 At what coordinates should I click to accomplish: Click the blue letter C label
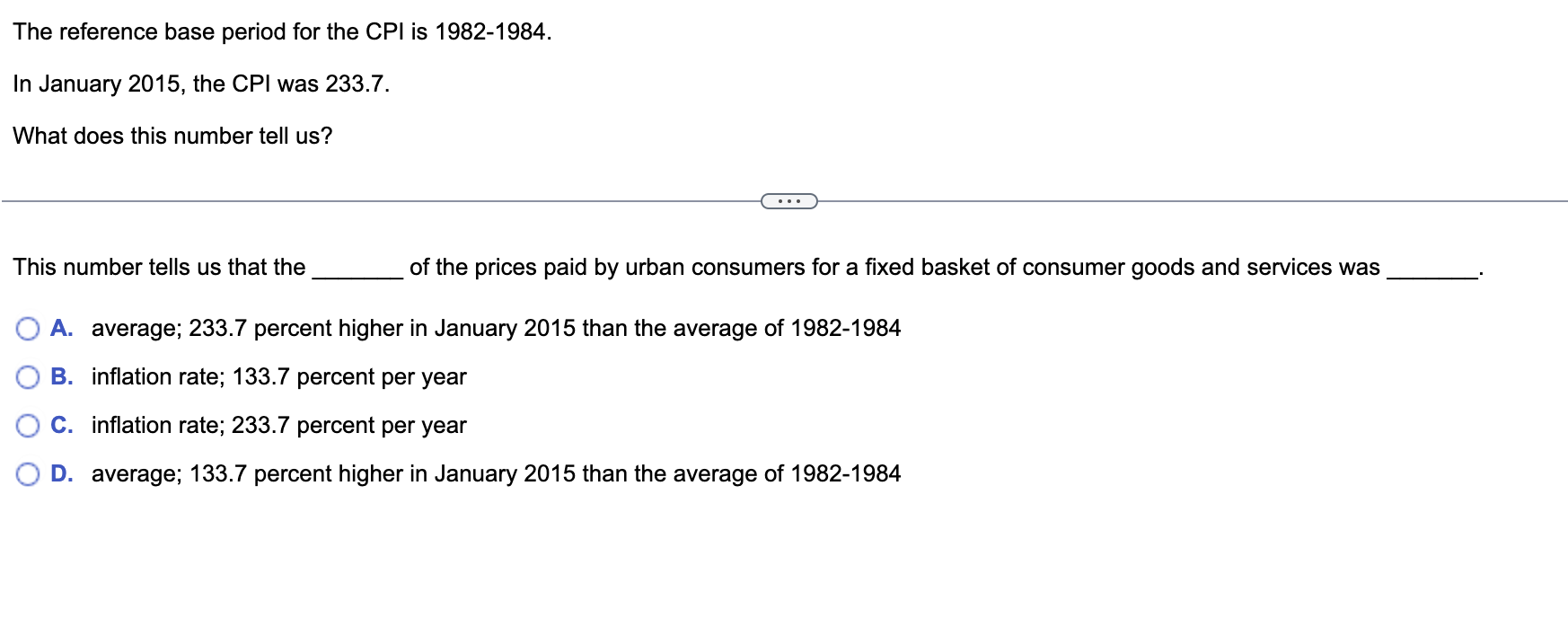pyautogui.click(x=61, y=426)
